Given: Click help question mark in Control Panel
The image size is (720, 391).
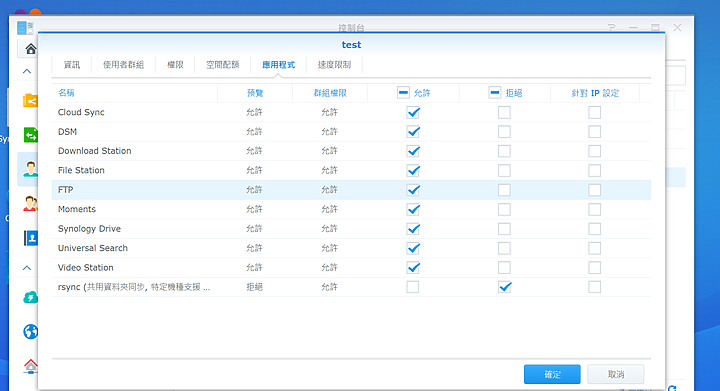Looking at the screenshot, I should [611, 28].
